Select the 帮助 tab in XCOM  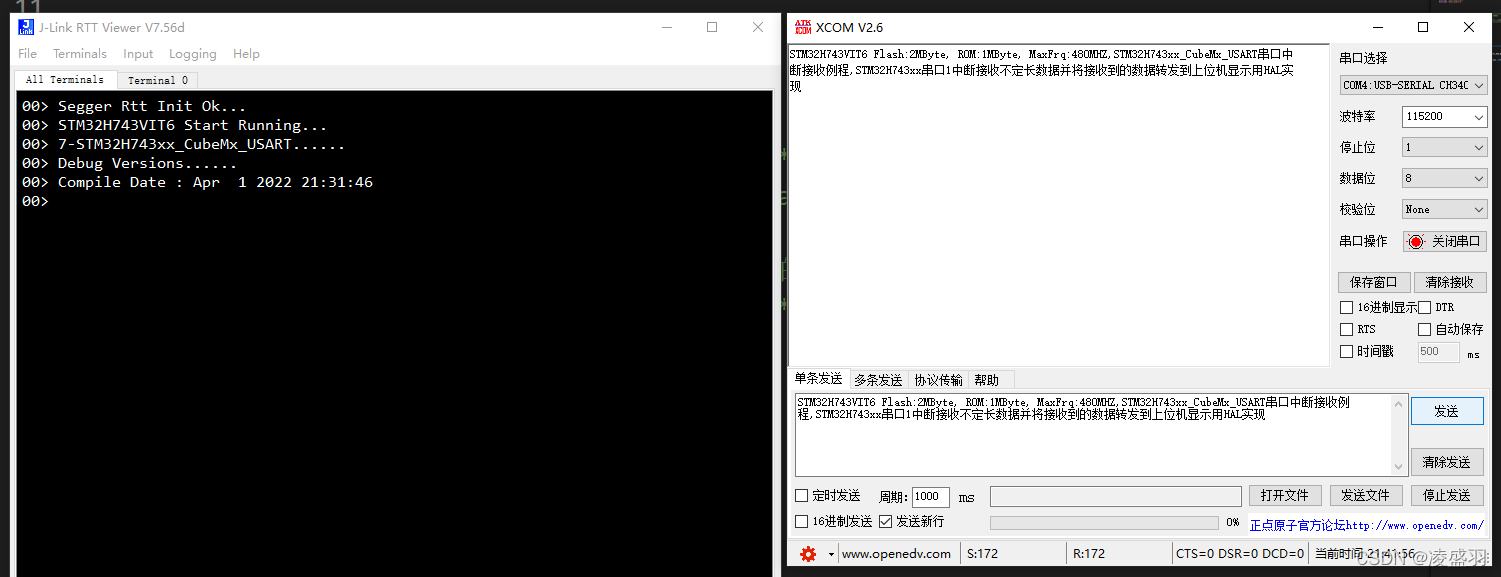[987, 380]
